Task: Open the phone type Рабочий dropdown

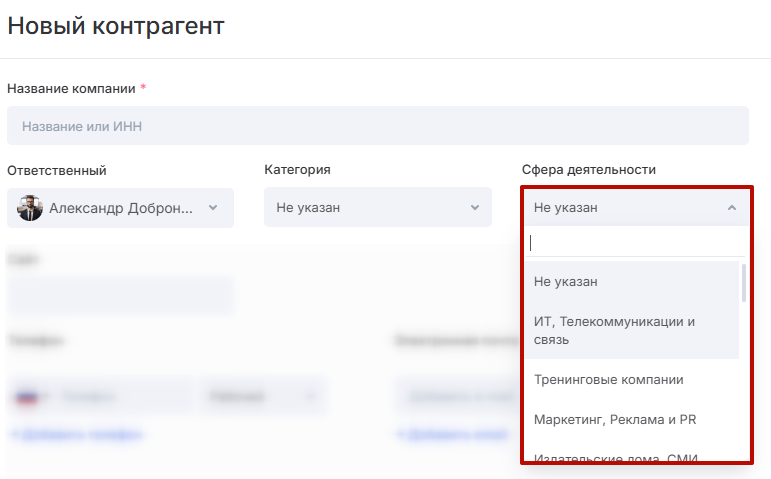Action: (x=264, y=397)
